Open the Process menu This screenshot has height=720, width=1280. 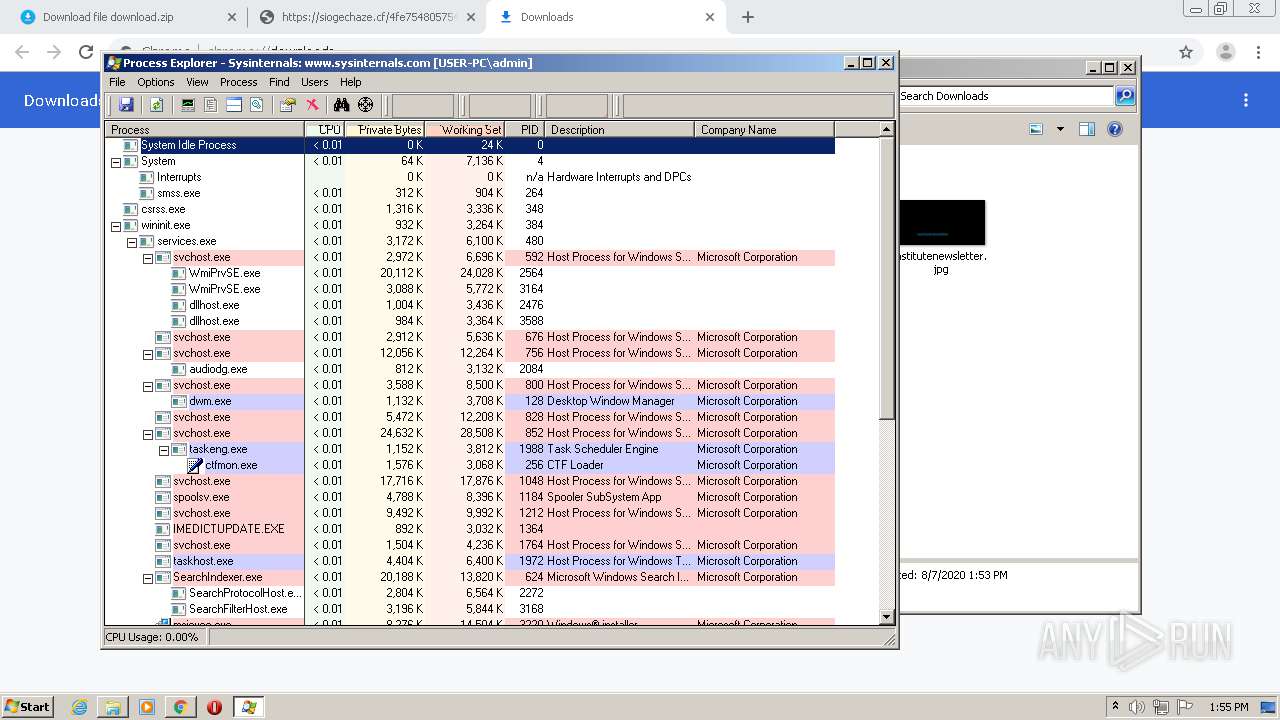238,82
